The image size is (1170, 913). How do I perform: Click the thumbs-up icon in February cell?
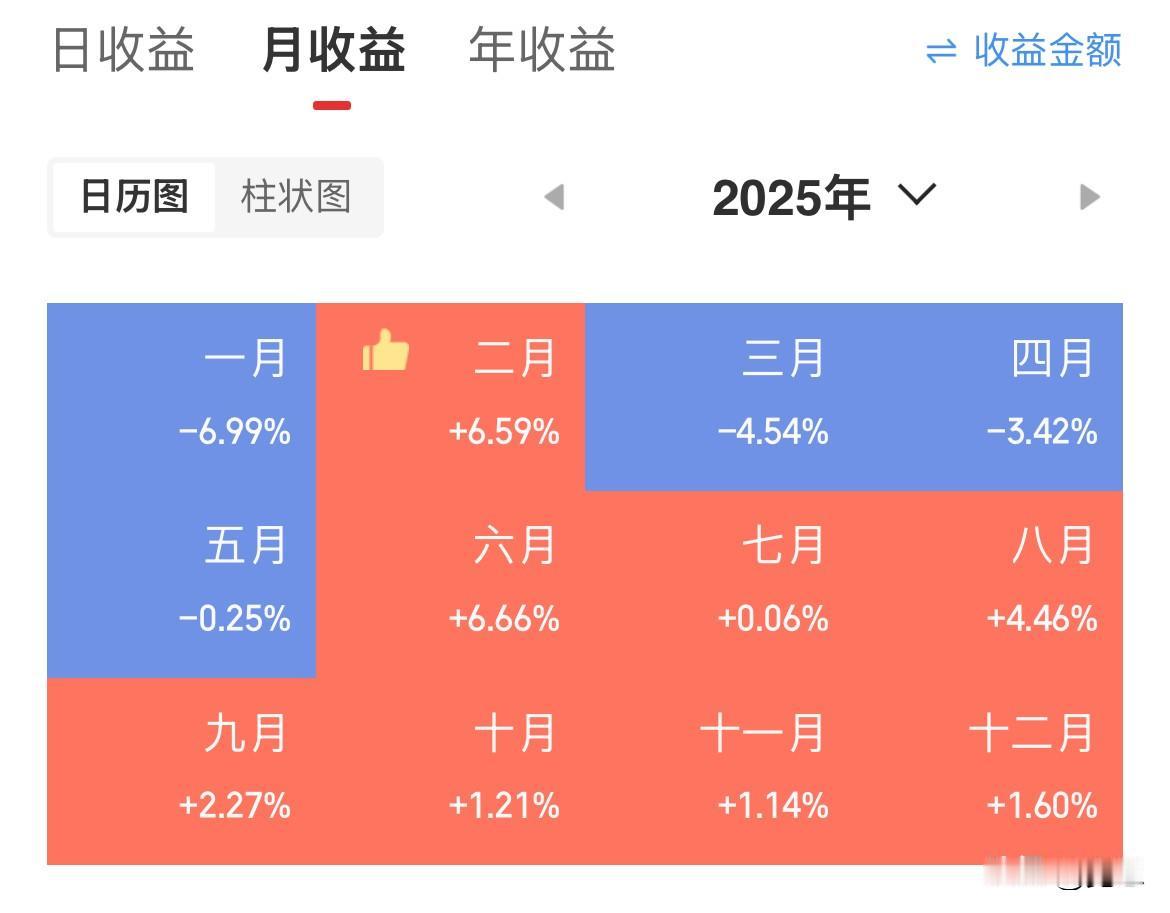click(x=386, y=352)
